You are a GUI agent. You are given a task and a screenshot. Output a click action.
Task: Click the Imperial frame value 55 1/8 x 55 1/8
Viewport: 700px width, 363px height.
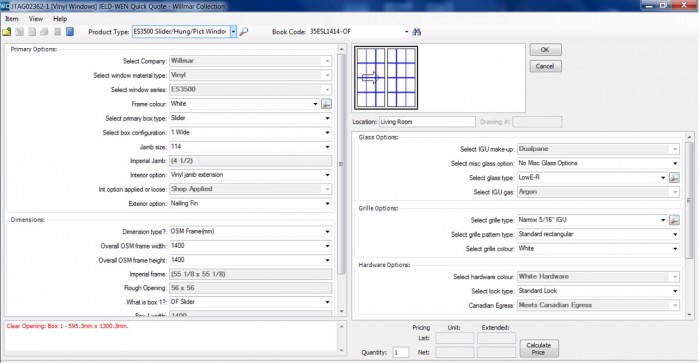251,274
